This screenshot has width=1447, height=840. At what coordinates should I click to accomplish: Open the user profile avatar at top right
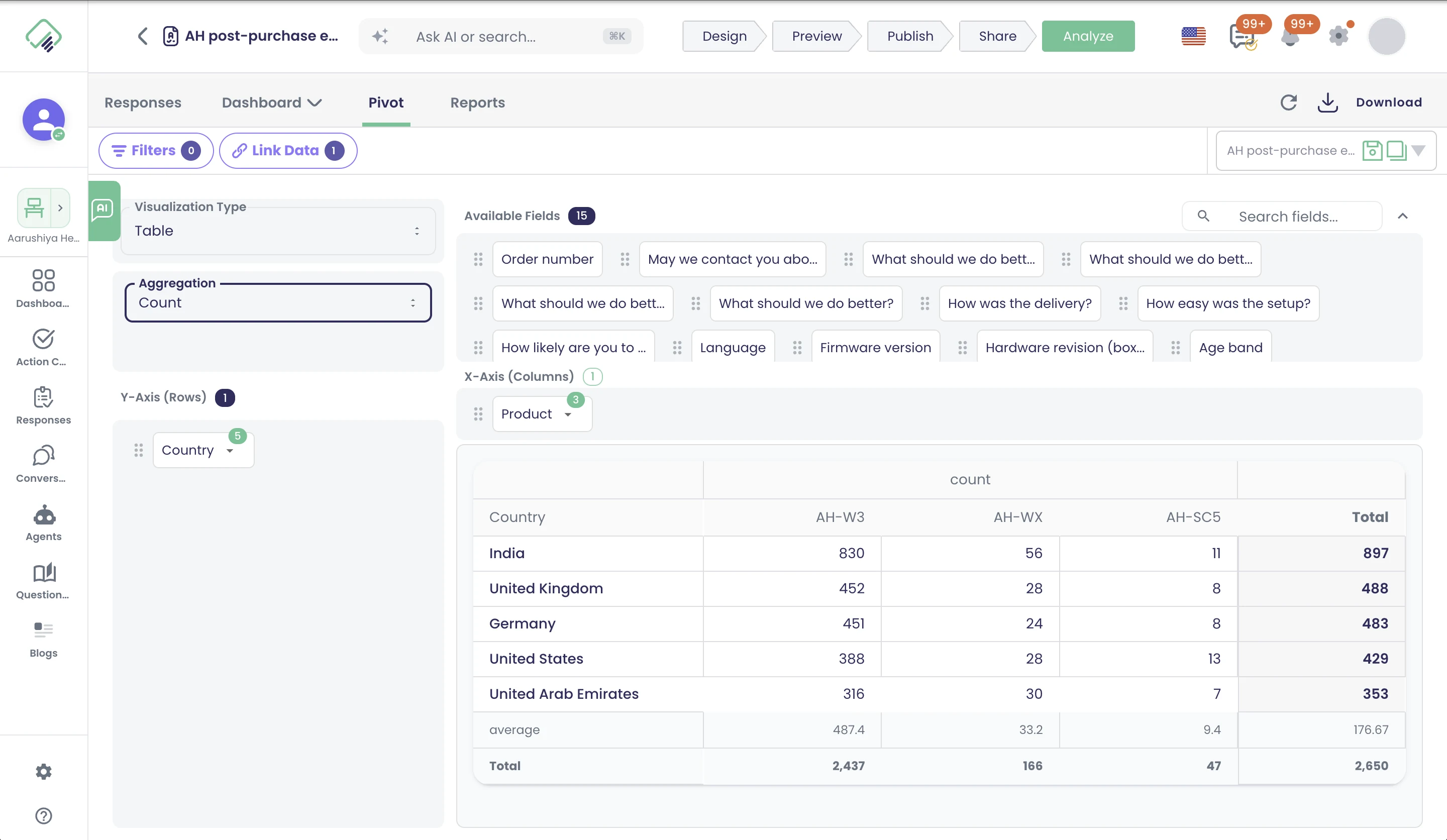click(1386, 36)
